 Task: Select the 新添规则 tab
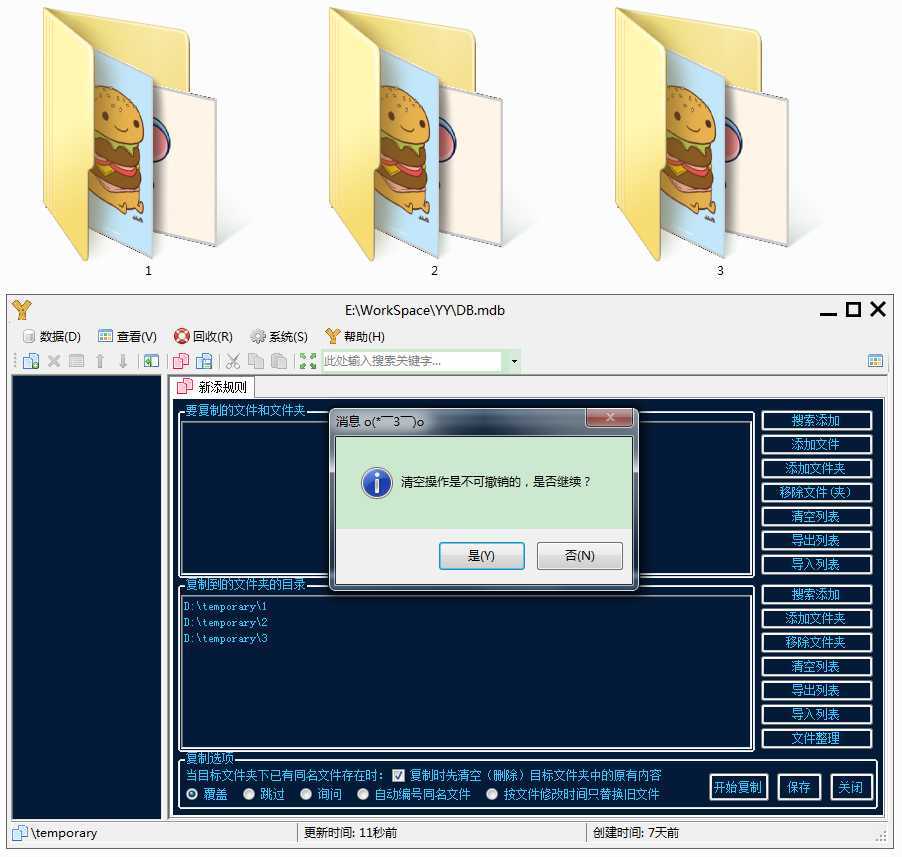(x=212, y=387)
